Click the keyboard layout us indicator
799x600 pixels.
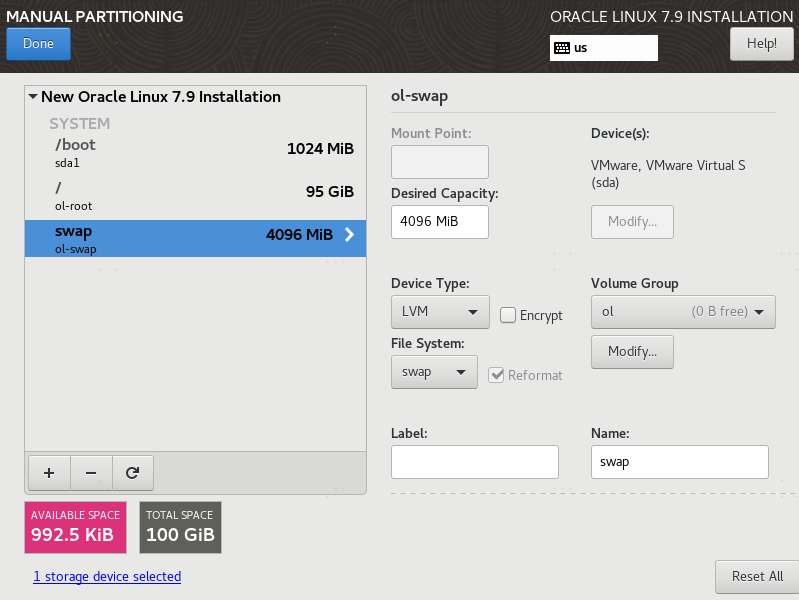click(603, 48)
